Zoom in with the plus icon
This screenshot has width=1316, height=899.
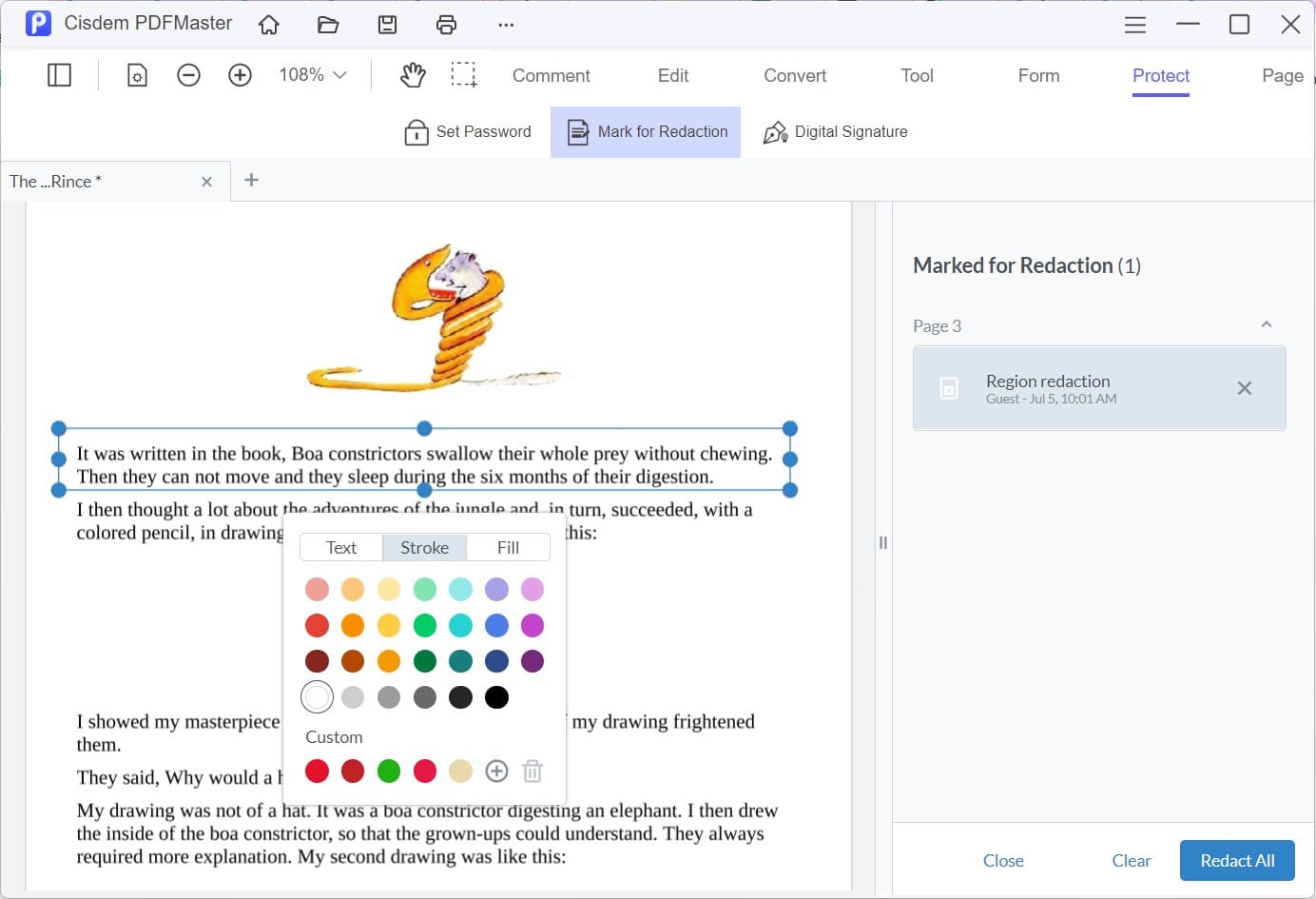[x=240, y=75]
